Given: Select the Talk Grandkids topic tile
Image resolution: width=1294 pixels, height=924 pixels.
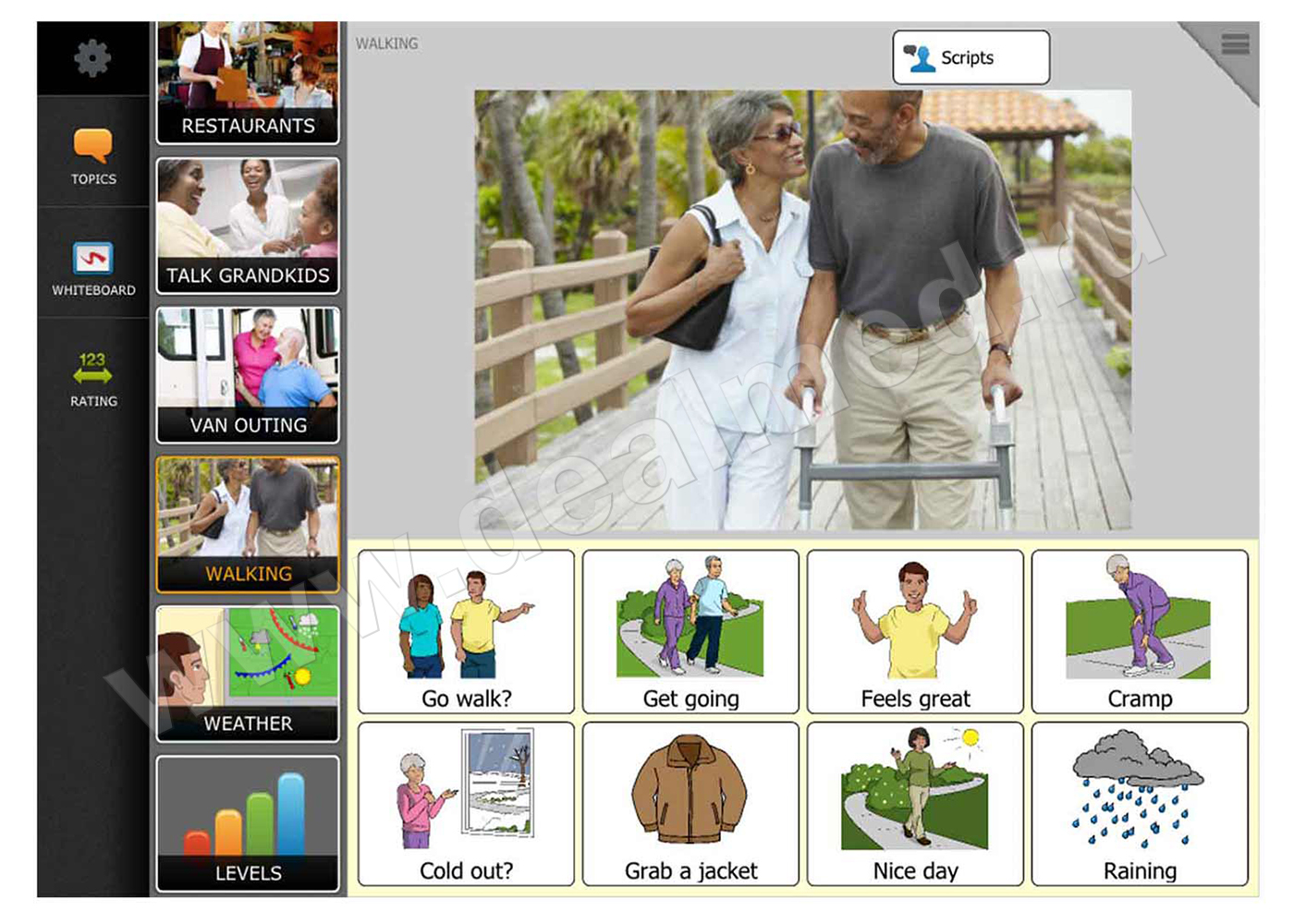Looking at the screenshot, I should tap(248, 226).
